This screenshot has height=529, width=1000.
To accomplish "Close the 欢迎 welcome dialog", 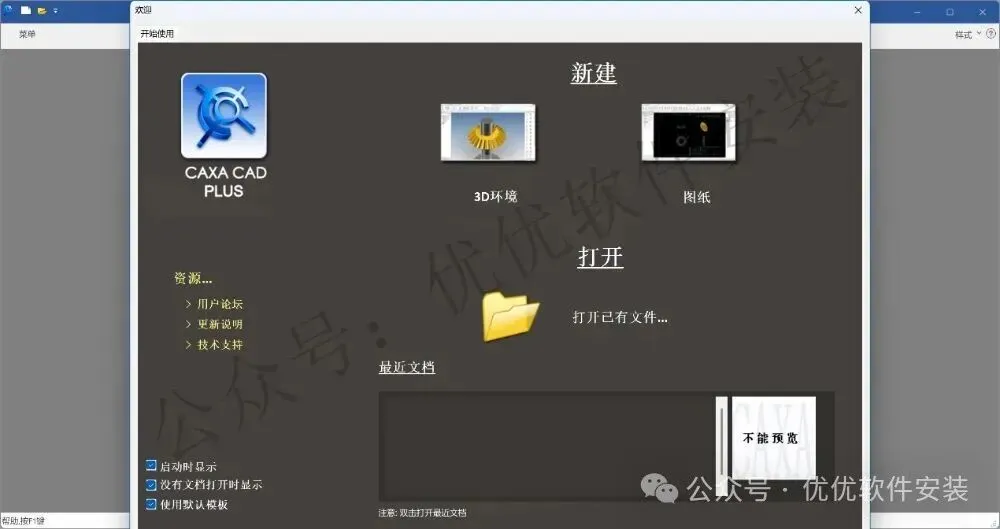I will [x=858, y=10].
